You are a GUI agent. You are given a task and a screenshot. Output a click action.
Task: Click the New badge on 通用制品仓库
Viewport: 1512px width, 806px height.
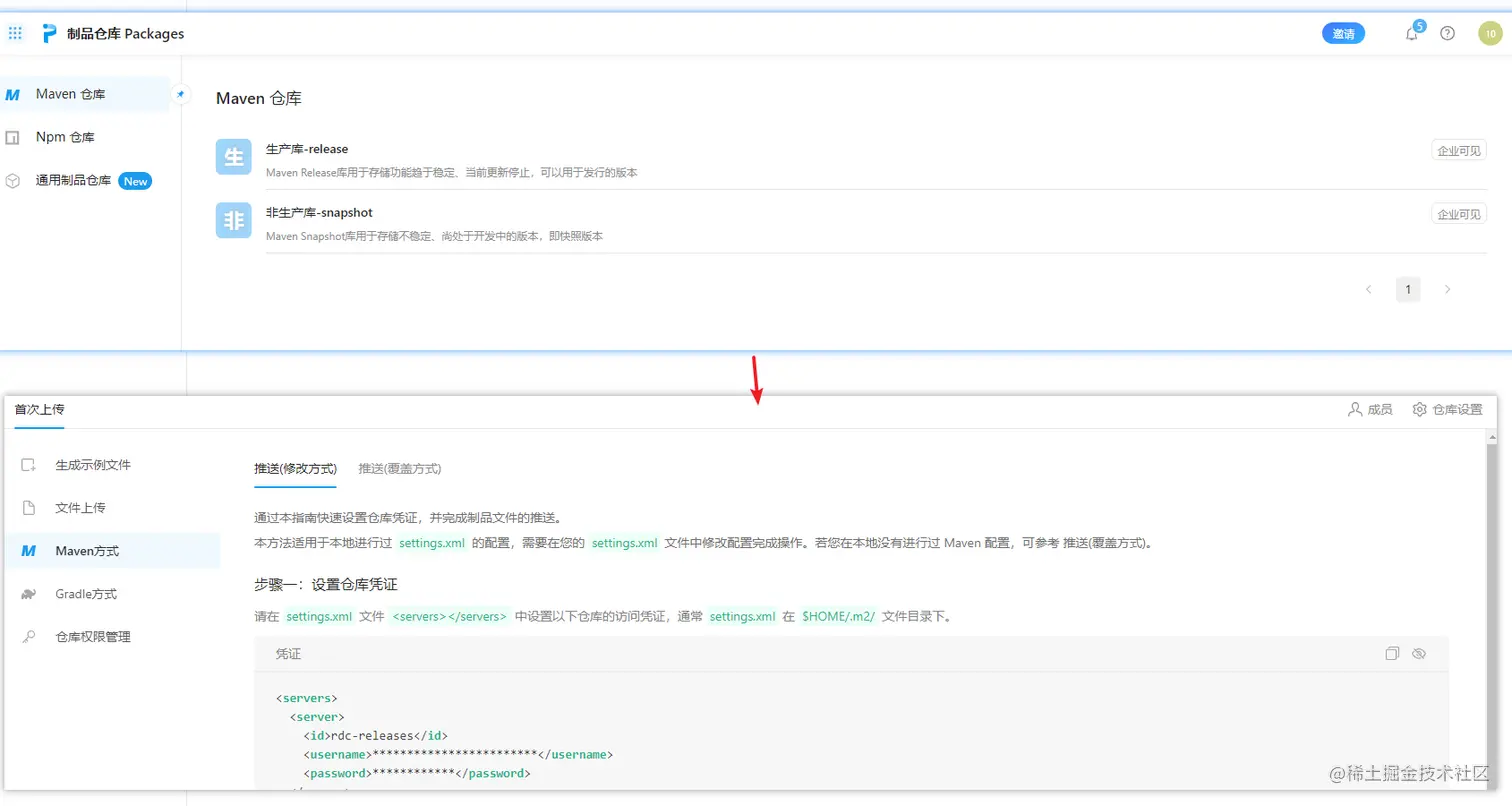coord(136,181)
